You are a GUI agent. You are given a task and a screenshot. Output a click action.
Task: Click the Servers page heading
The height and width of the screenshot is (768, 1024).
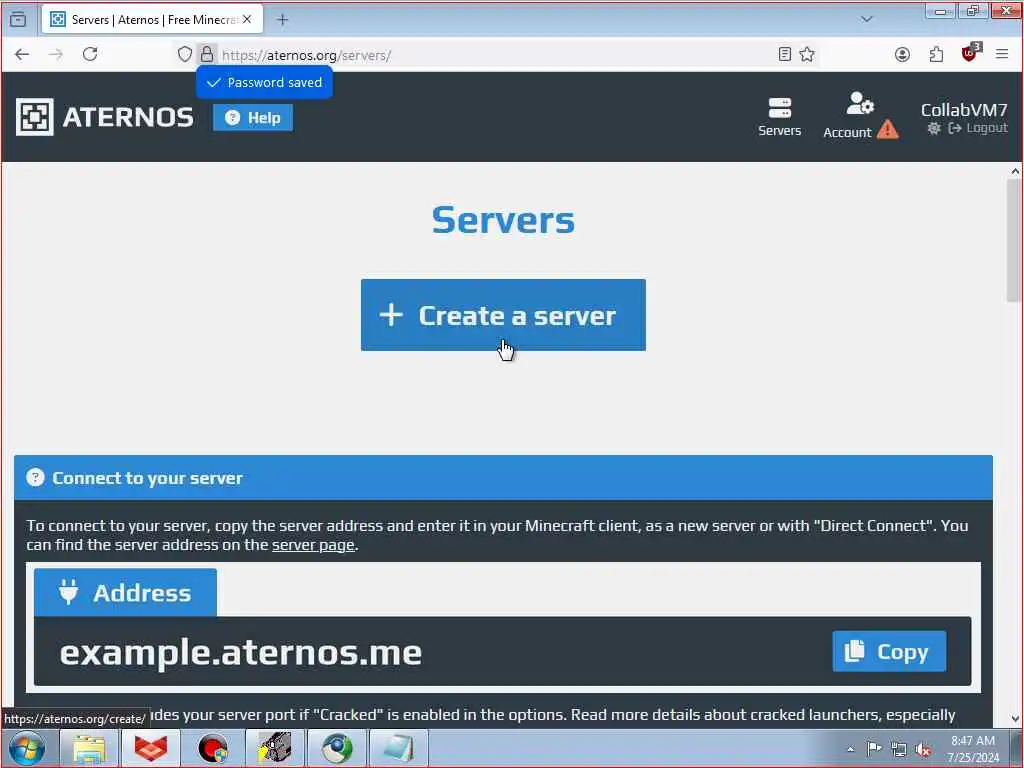click(504, 220)
